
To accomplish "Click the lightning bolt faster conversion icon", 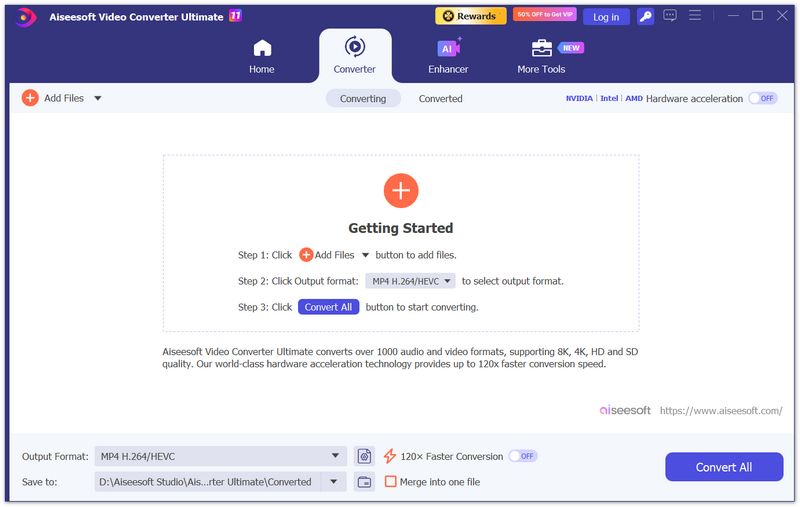I will [x=390, y=456].
